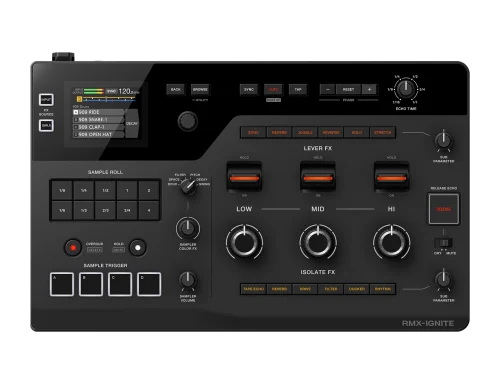Toggle the red AUTO button
The image size is (500, 383).
[273, 90]
